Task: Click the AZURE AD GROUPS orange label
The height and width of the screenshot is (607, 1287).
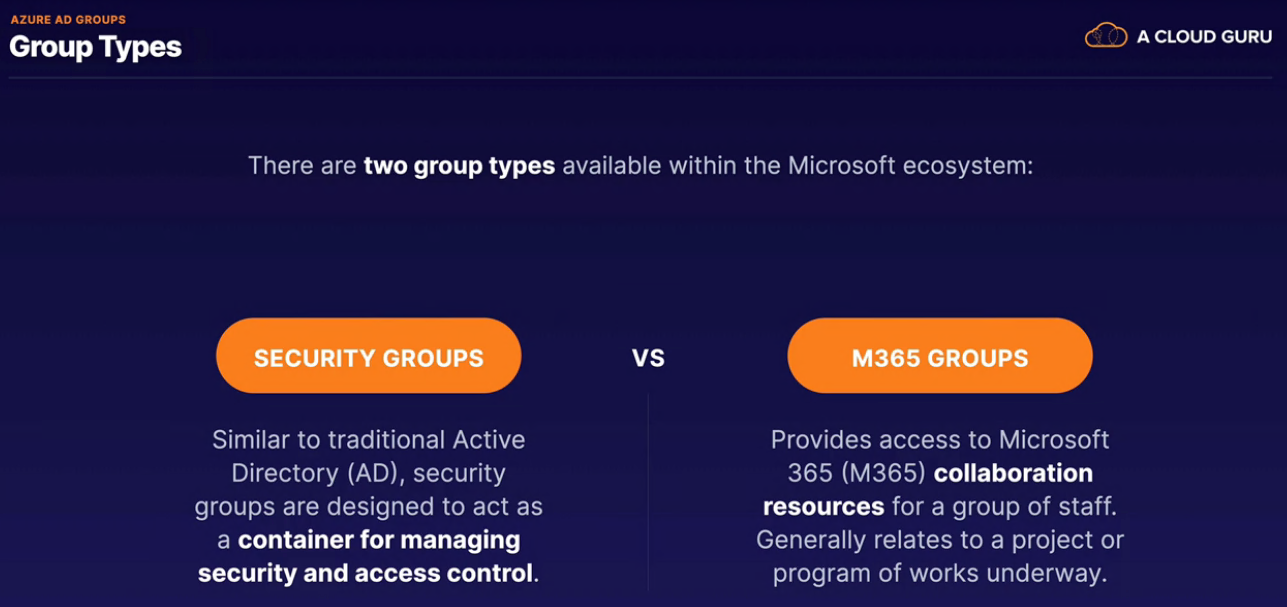Action: tap(68, 19)
